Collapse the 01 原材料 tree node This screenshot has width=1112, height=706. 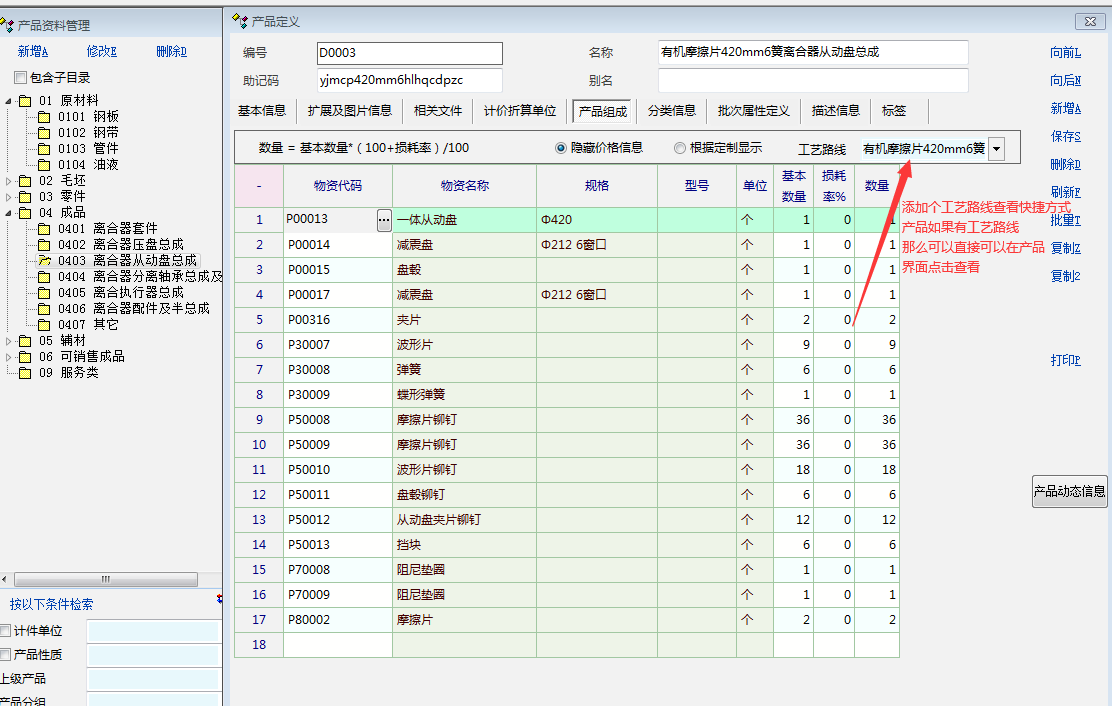[x=9, y=101]
